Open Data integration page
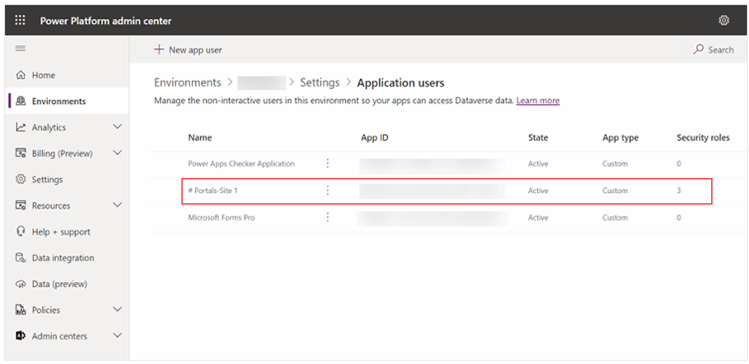Image resolution: width=749 pixels, height=364 pixels. (66, 258)
